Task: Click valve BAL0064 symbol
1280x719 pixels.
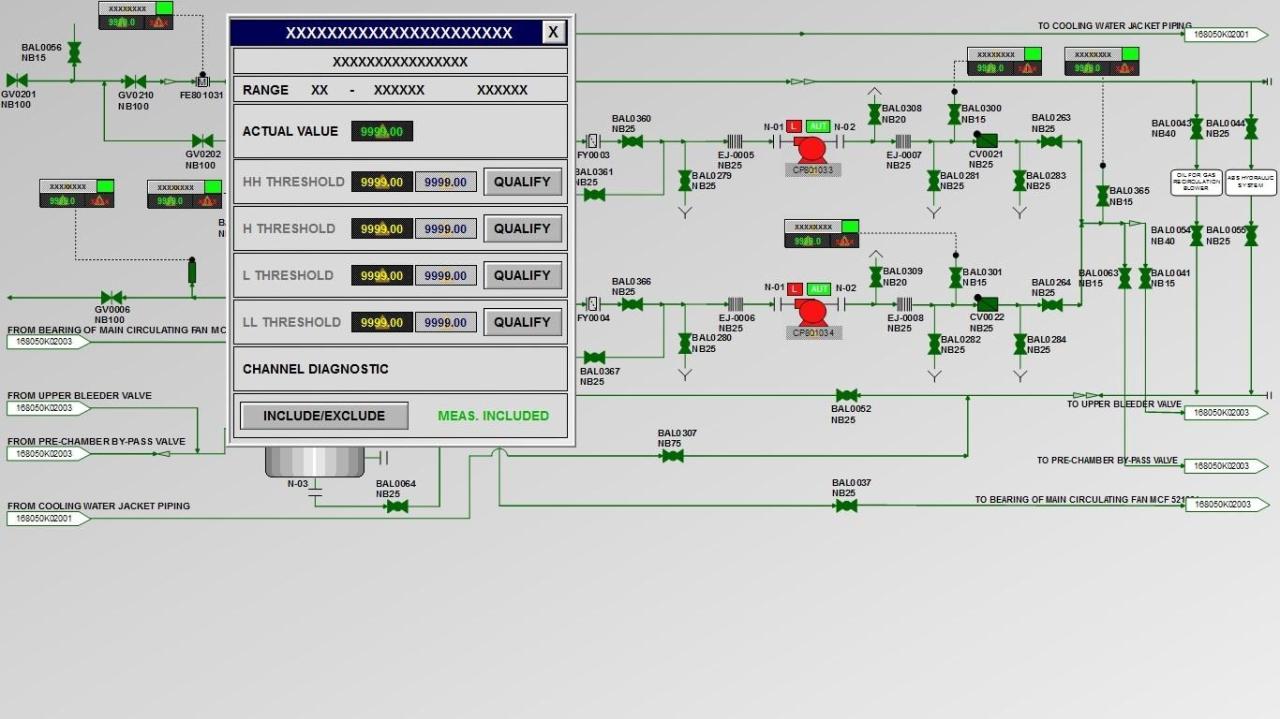Action: click(x=397, y=507)
